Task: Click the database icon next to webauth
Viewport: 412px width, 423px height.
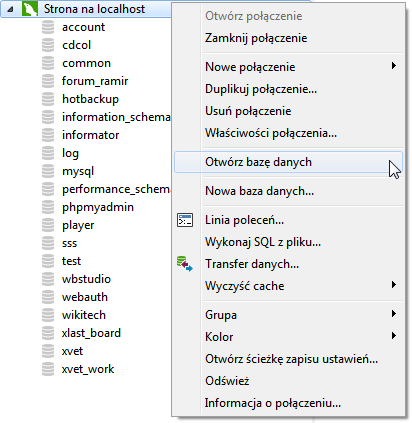Action: point(48,297)
